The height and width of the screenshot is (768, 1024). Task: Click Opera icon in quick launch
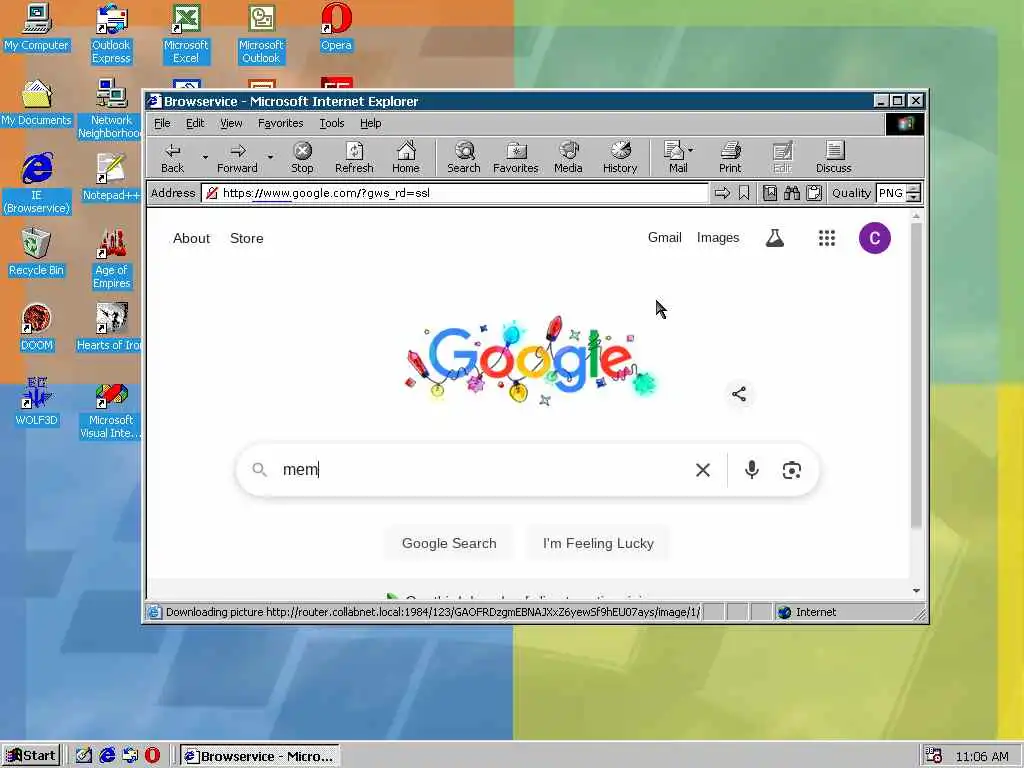click(x=152, y=756)
